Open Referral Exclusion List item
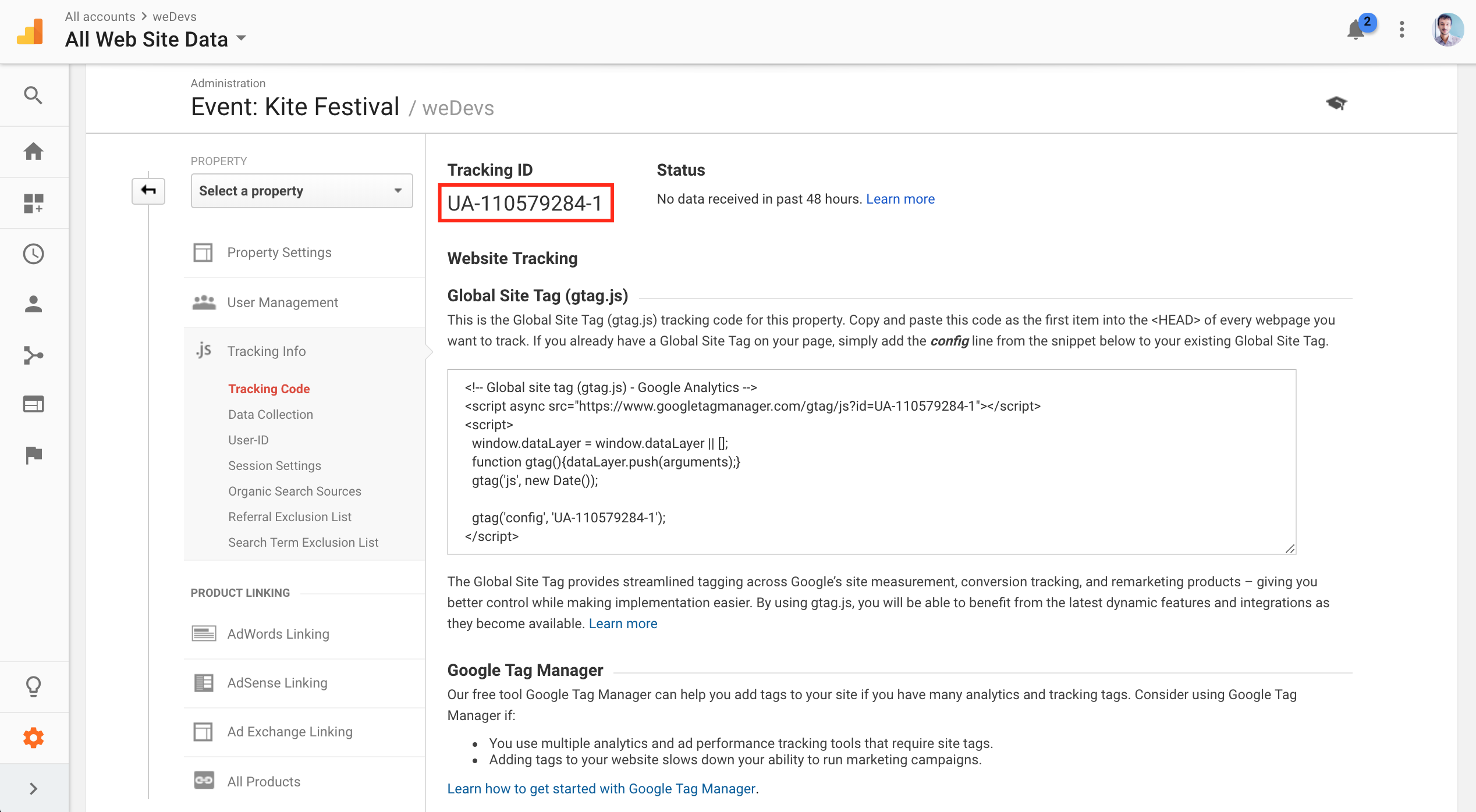The image size is (1476, 812). pos(290,517)
